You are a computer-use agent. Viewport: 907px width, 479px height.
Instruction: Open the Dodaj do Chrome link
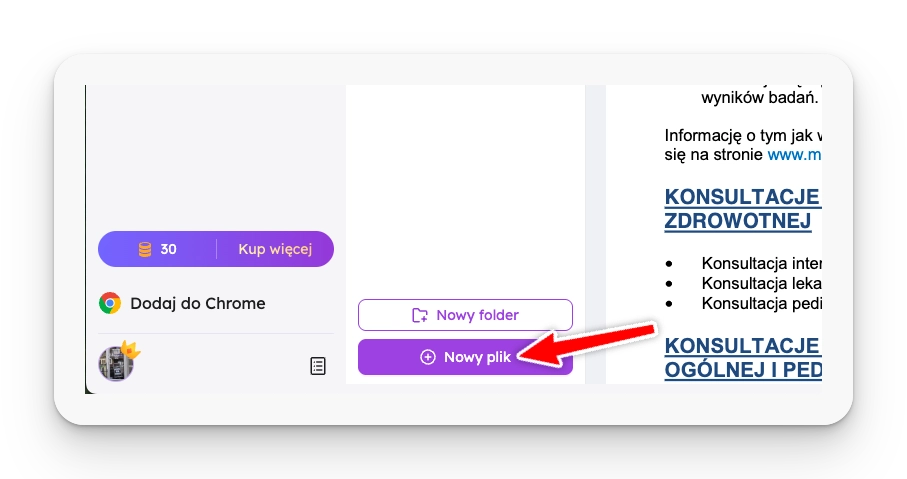tap(197, 303)
